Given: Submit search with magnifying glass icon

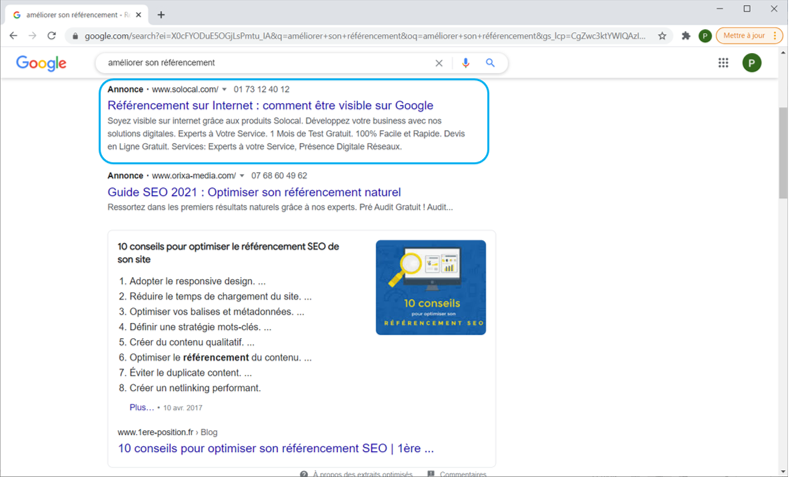Looking at the screenshot, I should (x=490, y=63).
